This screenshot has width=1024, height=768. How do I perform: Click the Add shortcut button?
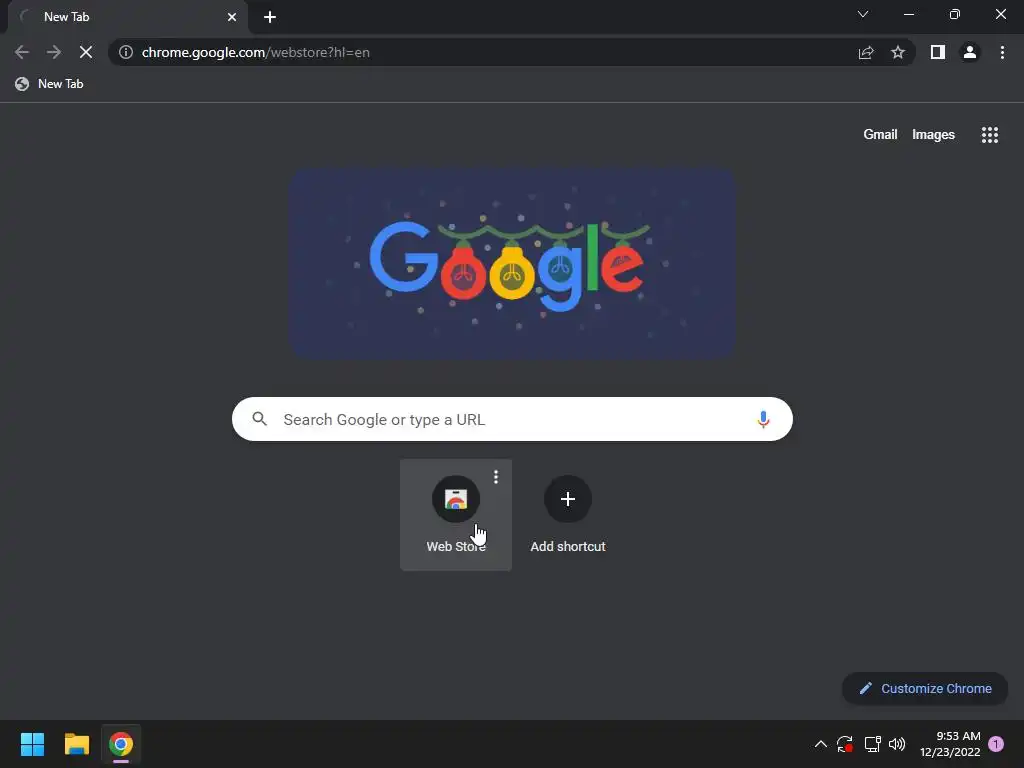[568, 515]
